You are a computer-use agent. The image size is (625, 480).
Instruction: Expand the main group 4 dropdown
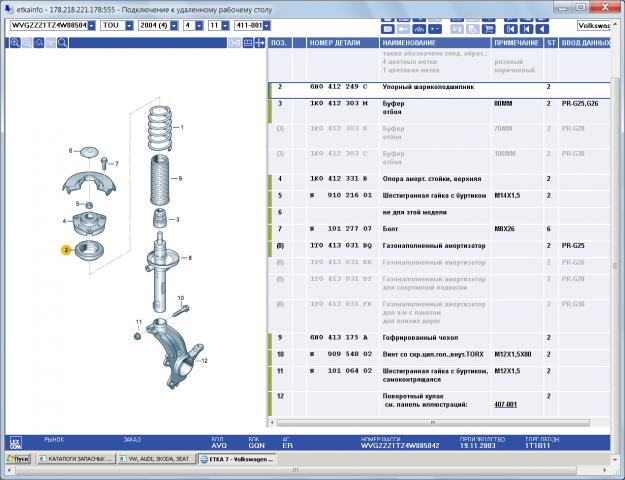[x=199, y=26]
